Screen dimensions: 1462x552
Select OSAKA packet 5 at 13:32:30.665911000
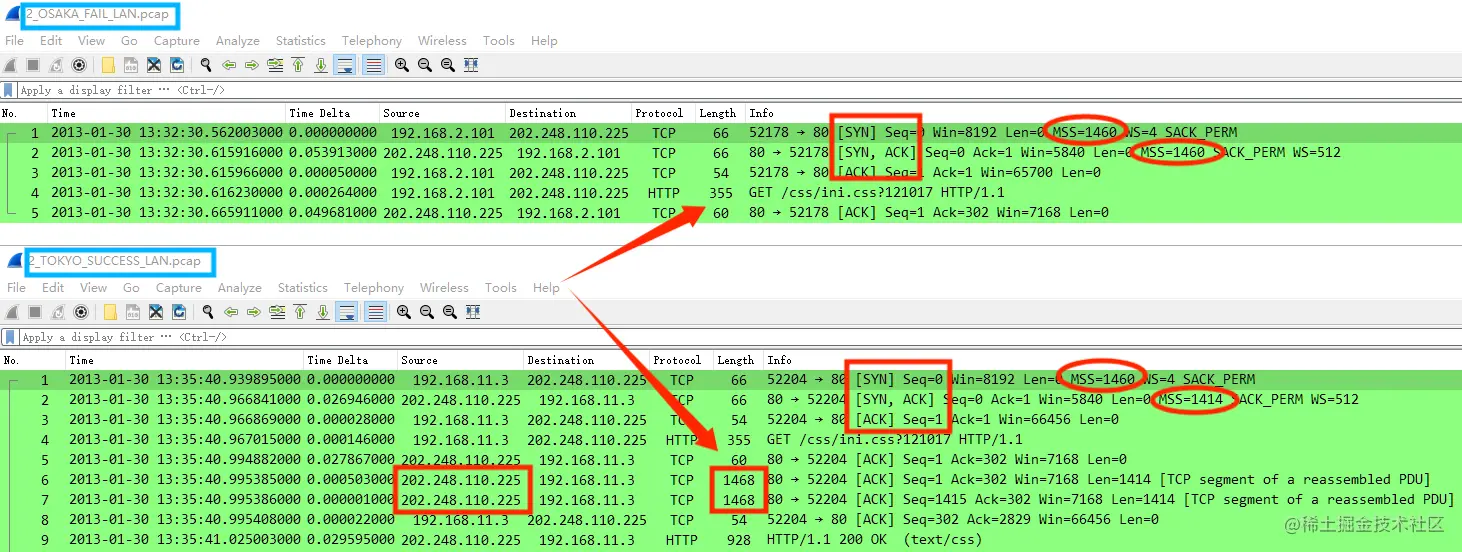coord(731,212)
